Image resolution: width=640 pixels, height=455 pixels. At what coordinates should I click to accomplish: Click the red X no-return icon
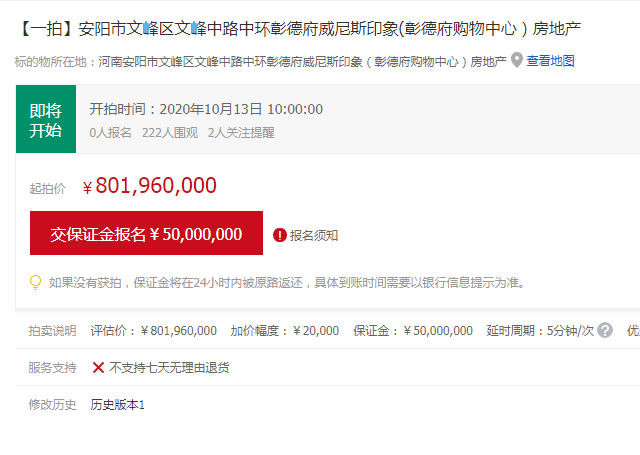click(x=98, y=367)
